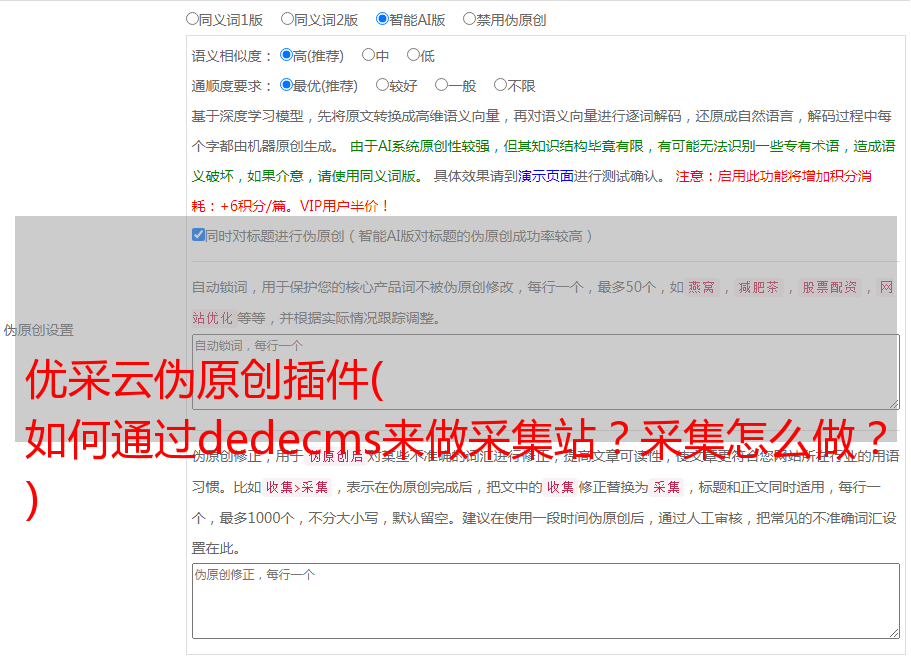
Task: Set 通顺度要求 to 不限
Action: click(500, 85)
